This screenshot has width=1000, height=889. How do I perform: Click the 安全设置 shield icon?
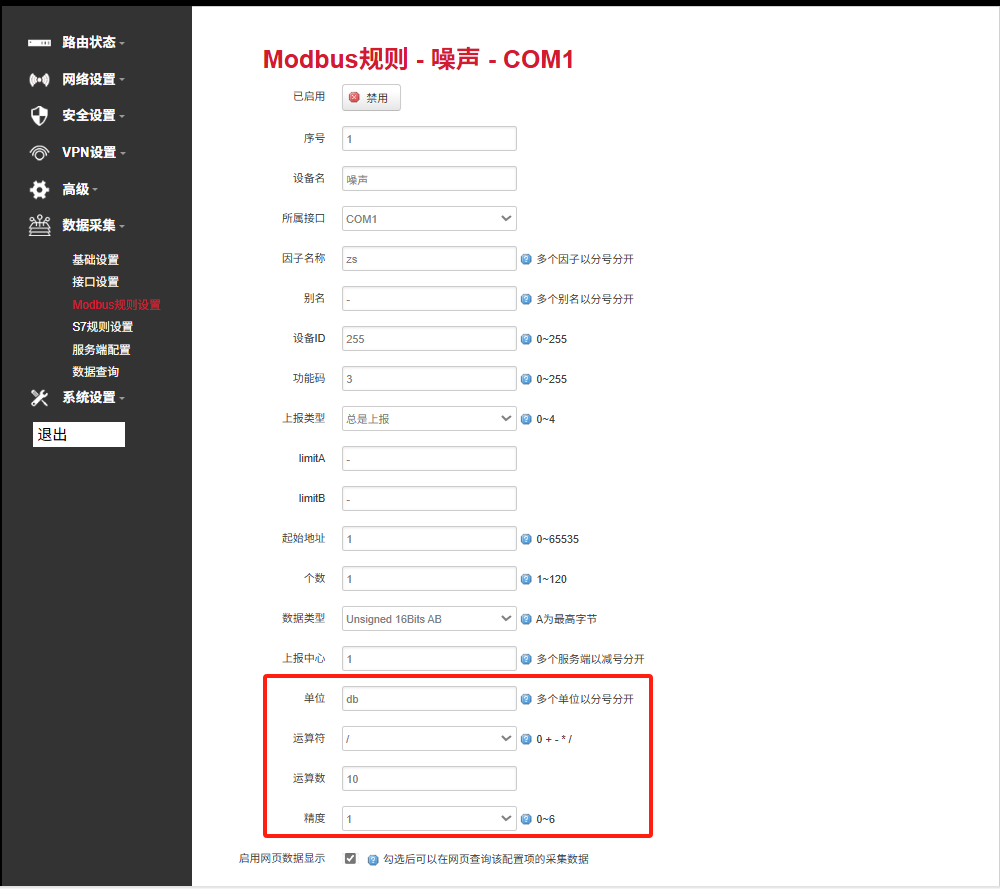coord(36,115)
